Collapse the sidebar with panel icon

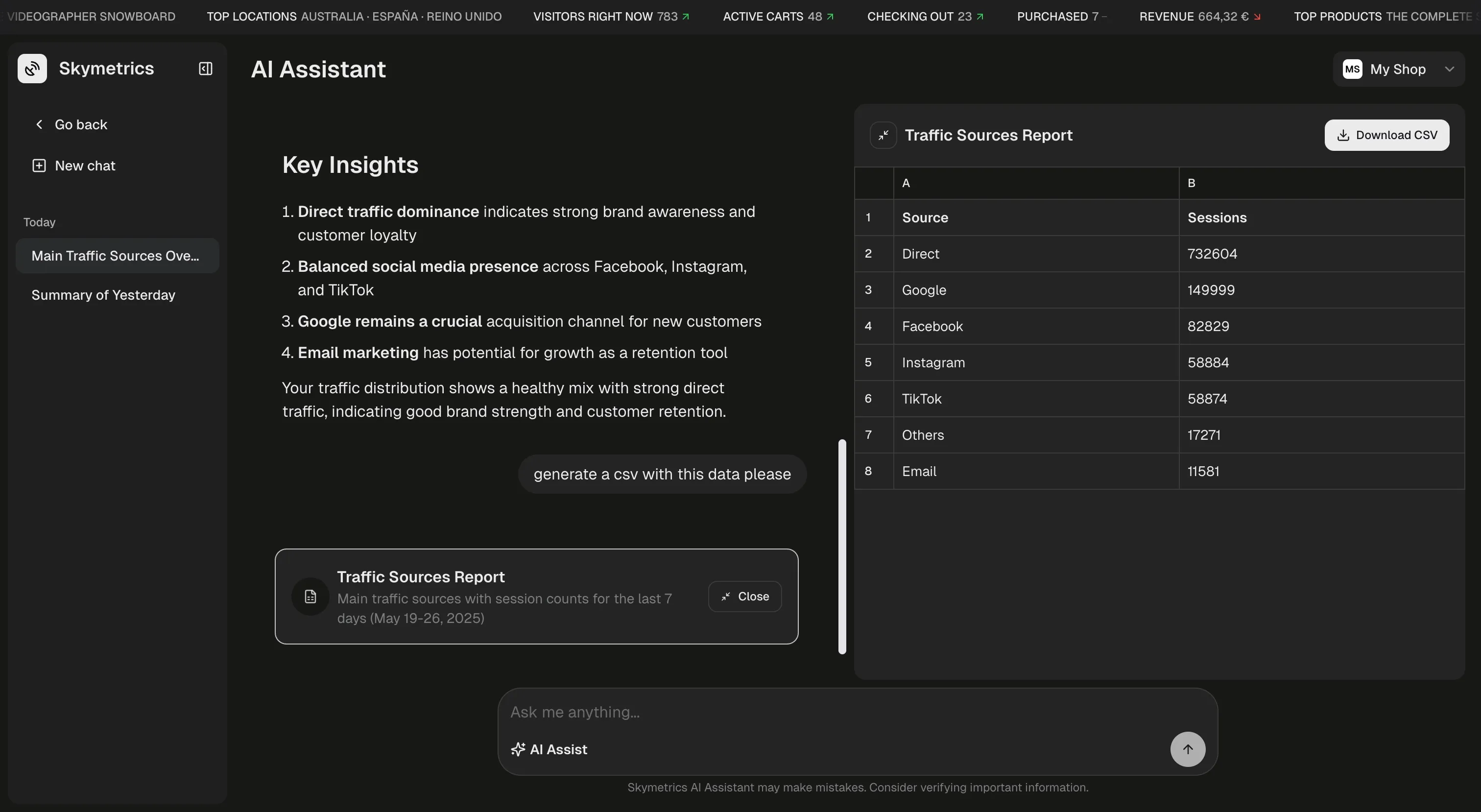point(205,69)
